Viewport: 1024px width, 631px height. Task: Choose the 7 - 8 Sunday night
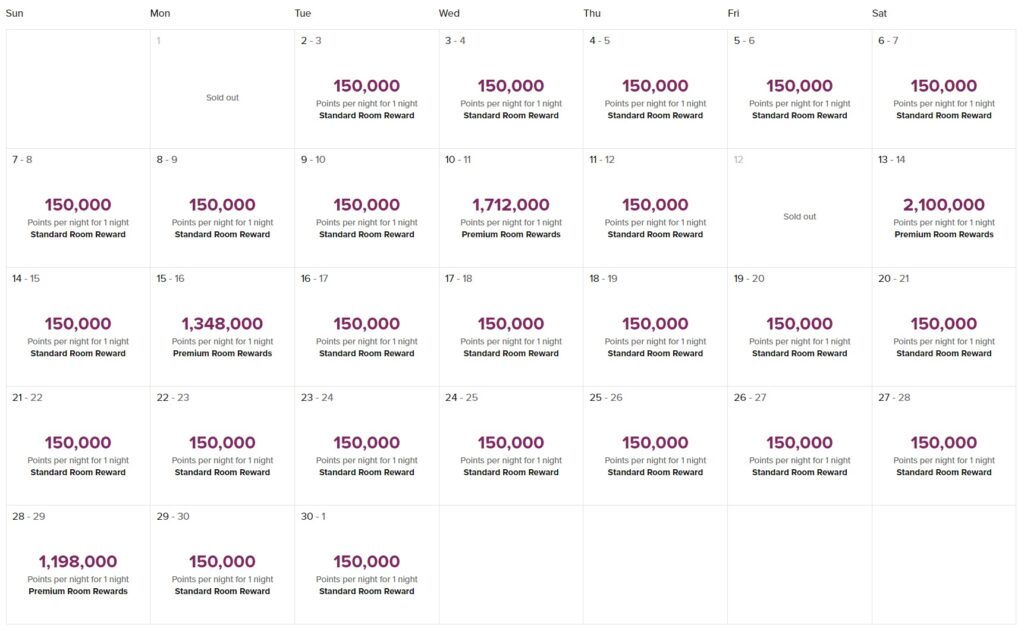(x=78, y=208)
